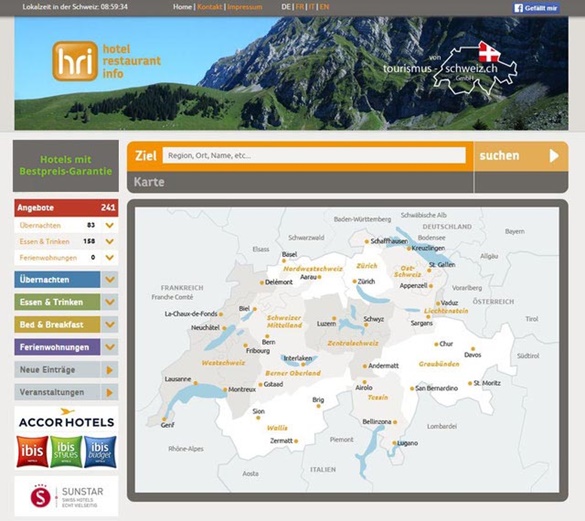Click the arrow icon beside Veranstaltungen

[109, 392]
